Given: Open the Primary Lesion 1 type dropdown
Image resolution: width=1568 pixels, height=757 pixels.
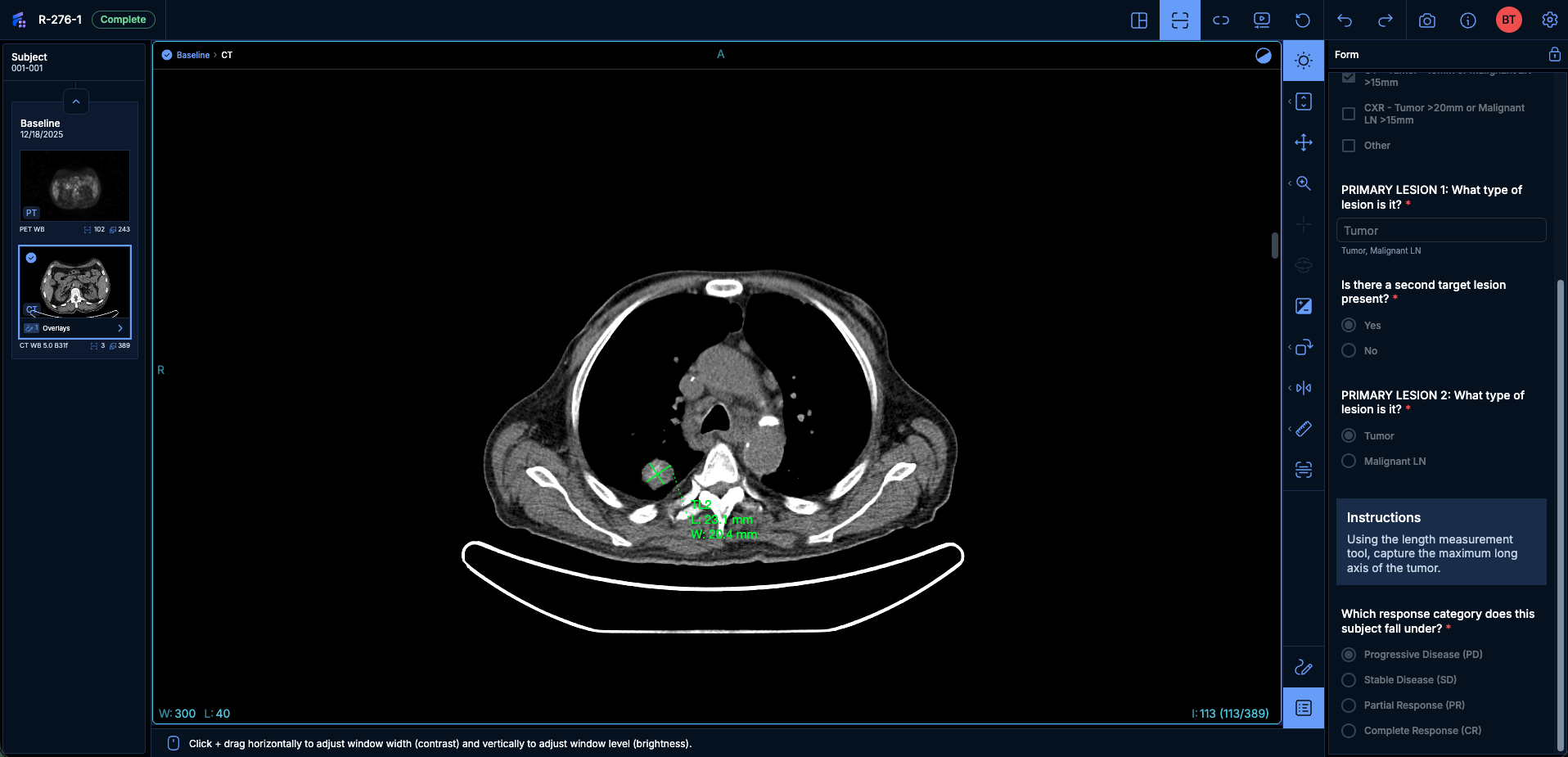Looking at the screenshot, I should click(x=1440, y=231).
